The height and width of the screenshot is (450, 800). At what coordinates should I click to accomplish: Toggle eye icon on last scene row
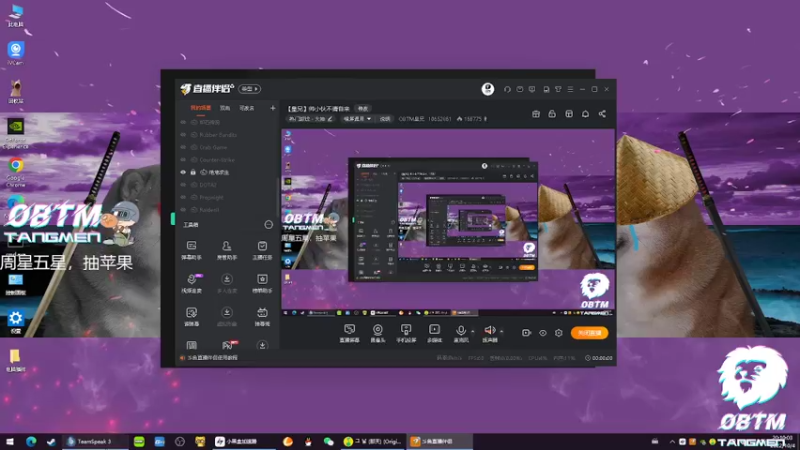[183, 210]
